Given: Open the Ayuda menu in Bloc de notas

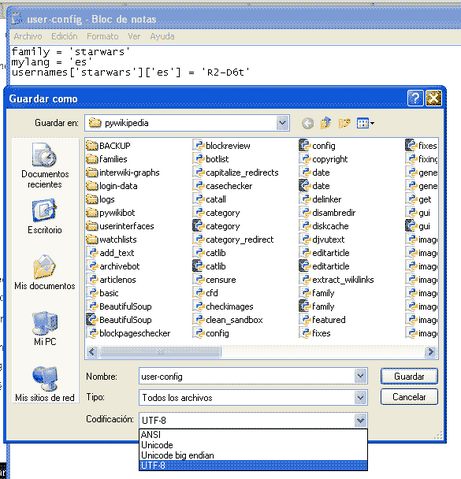Looking at the screenshot, I should click(162, 36).
